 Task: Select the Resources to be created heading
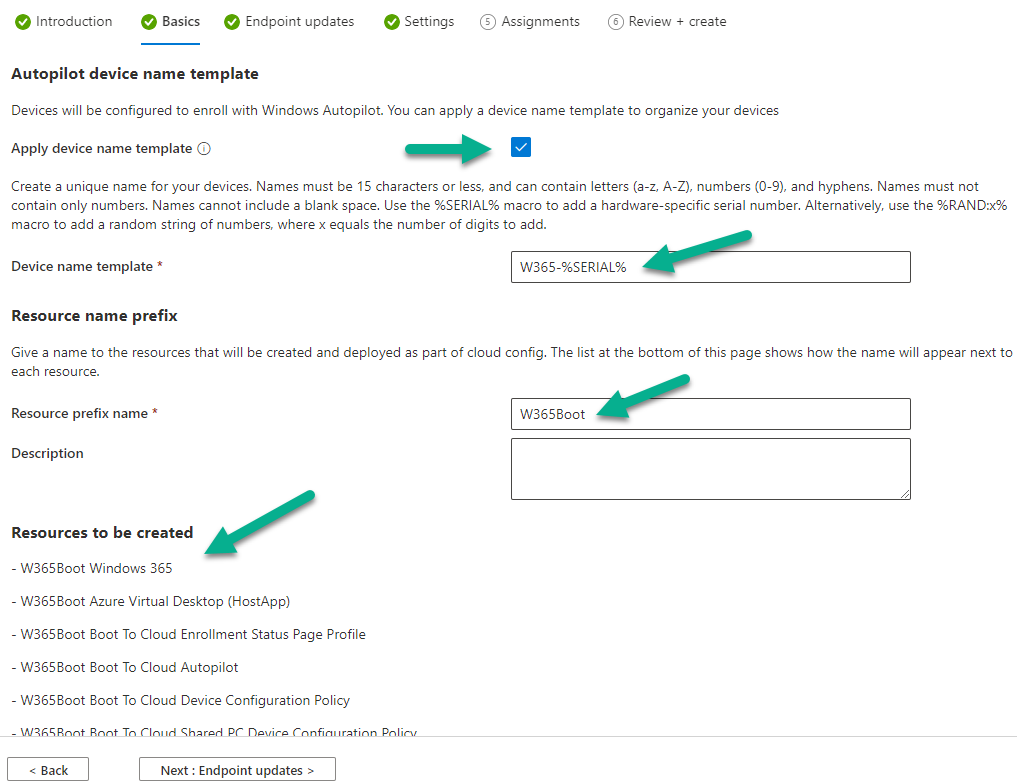click(x=102, y=532)
